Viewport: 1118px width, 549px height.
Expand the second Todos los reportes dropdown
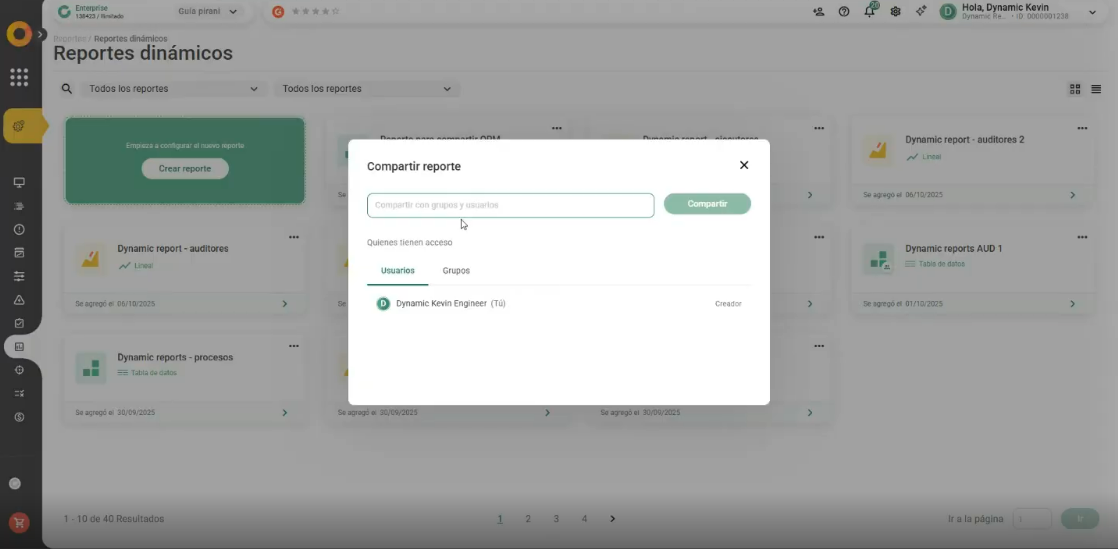366,89
